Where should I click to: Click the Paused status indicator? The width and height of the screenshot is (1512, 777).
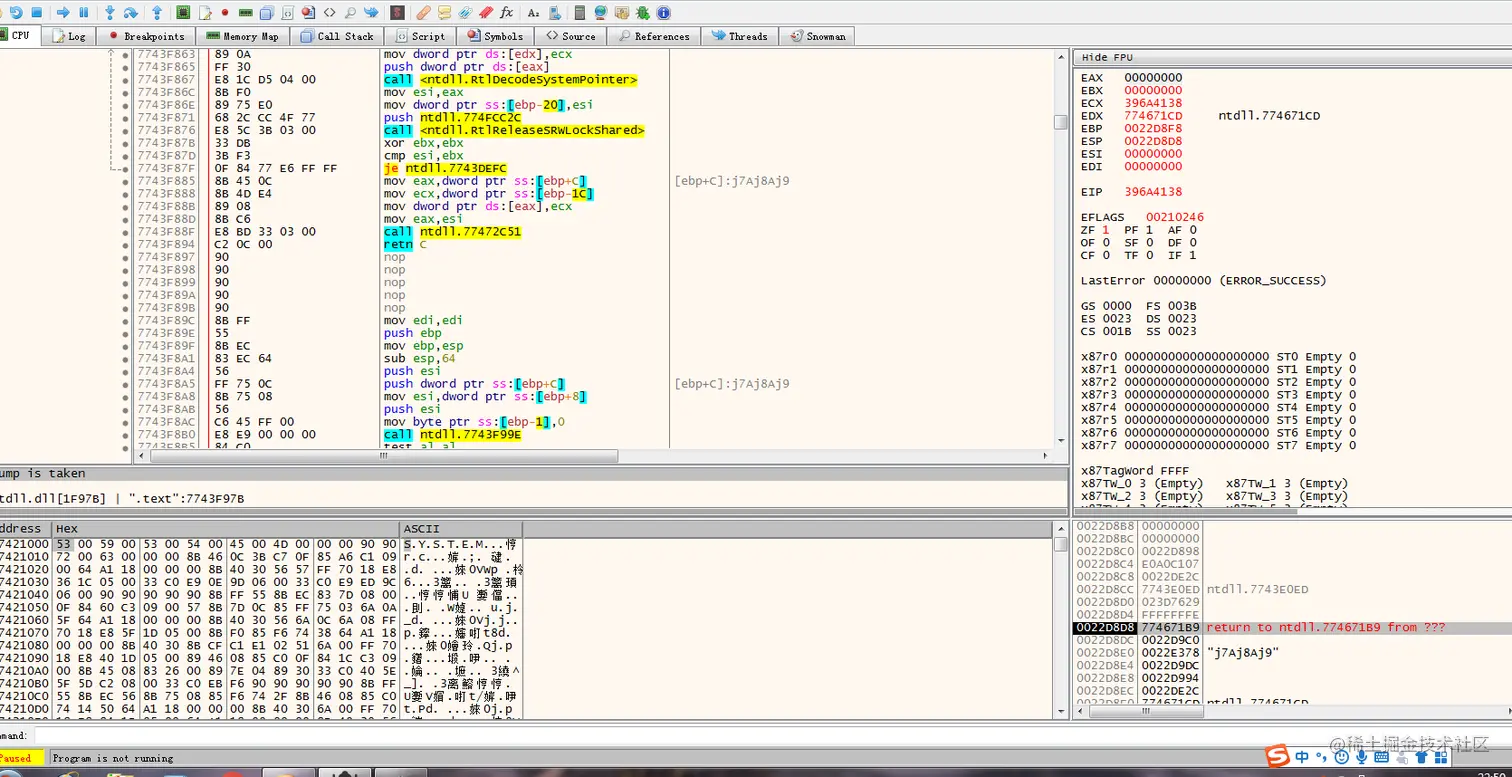pos(21,758)
